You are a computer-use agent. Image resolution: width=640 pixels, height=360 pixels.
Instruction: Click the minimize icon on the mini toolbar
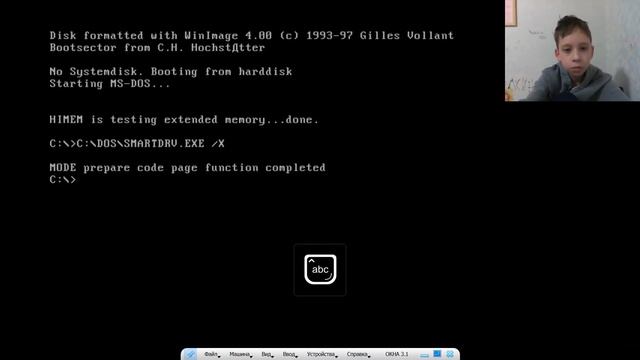[x=424, y=355]
